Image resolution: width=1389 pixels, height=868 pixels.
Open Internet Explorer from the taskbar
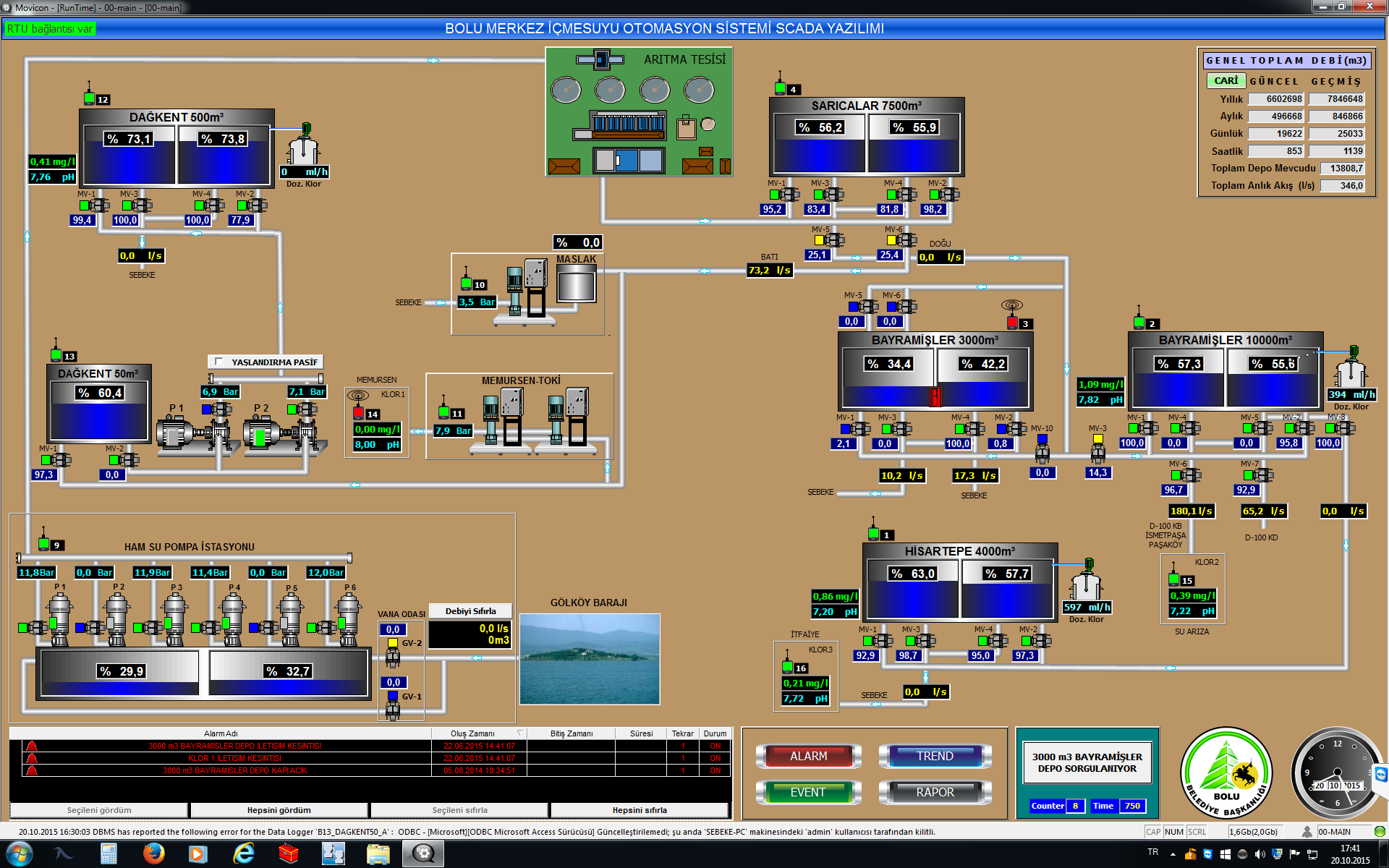tap(244, 854)
